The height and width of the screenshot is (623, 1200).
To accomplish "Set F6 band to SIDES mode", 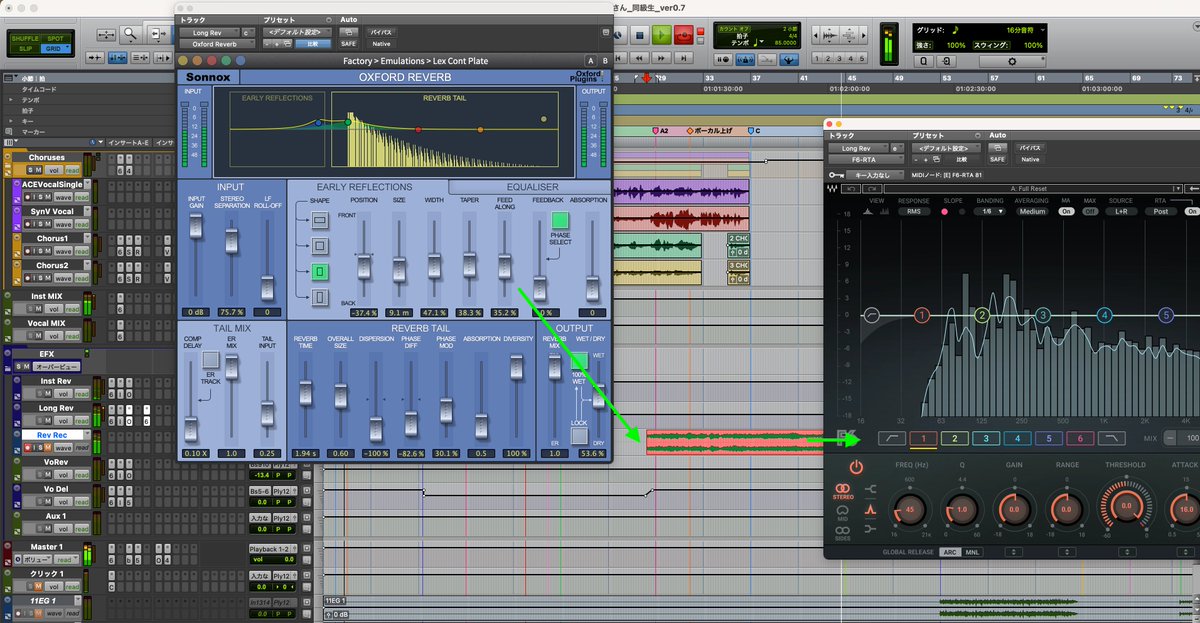I will pyautogui.click(x=842, y=531).
